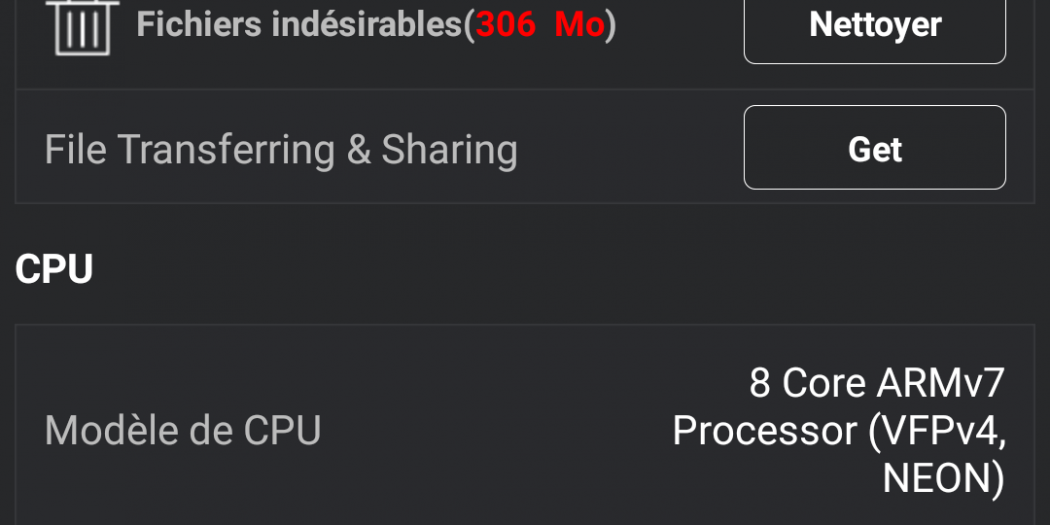The image size is (1050, 525).
Task: Tap the 8 Core ARMv7 text line
Action: (x=876, y=383)
